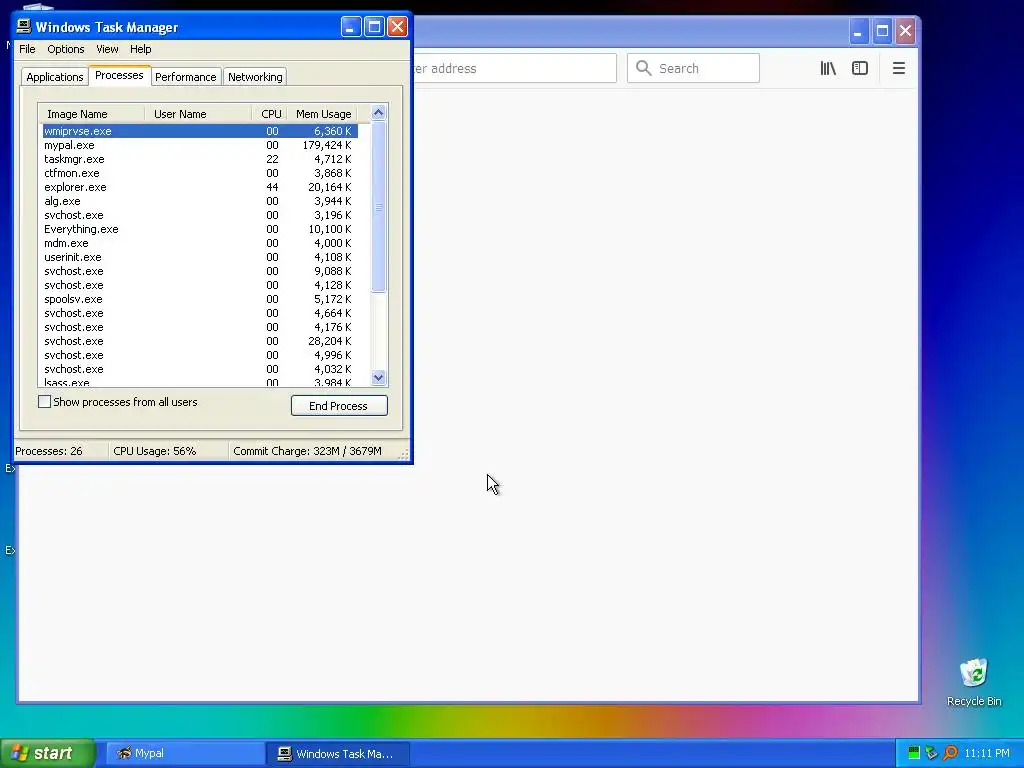
Task: Maximize the Mypal browser window
Action: (x=882, y=31)
